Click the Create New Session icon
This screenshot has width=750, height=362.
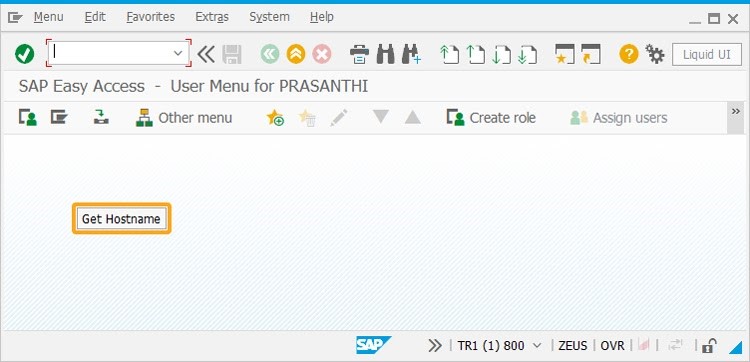tap(564, 54)
